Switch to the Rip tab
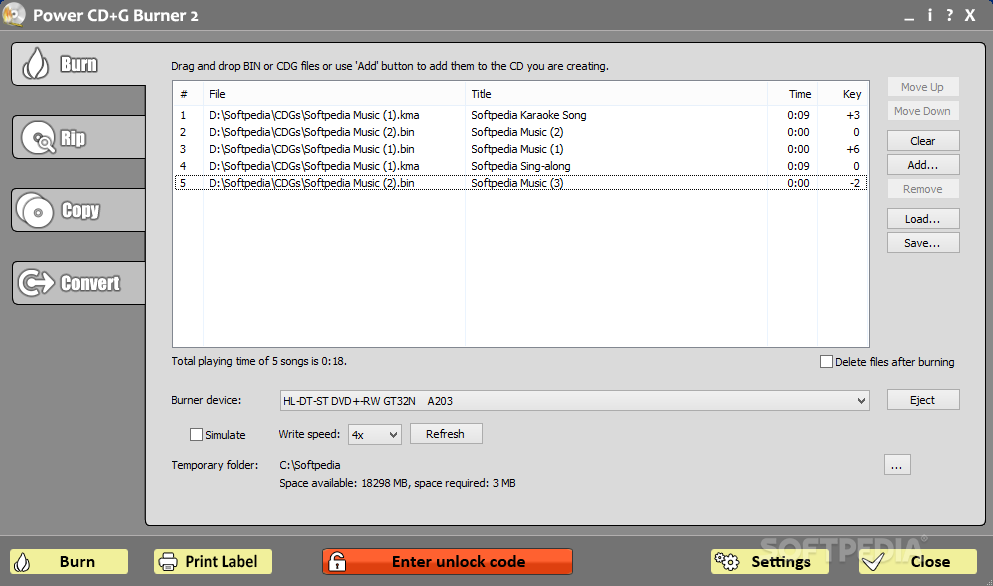This screenshot has width=993, height=586. pyautogui.click(x=79, y=137)
